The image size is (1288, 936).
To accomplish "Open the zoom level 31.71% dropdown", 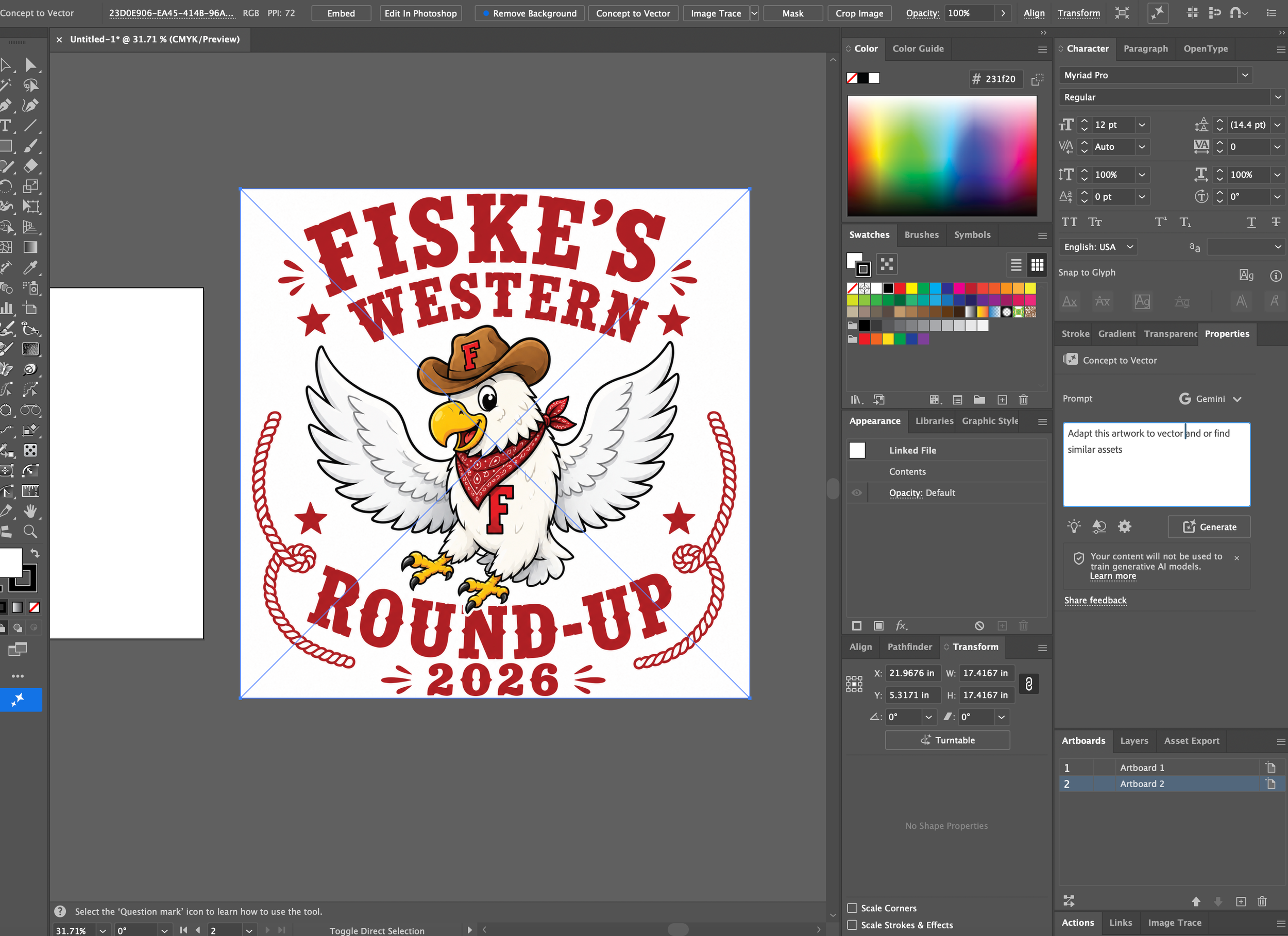I will 102,930.
